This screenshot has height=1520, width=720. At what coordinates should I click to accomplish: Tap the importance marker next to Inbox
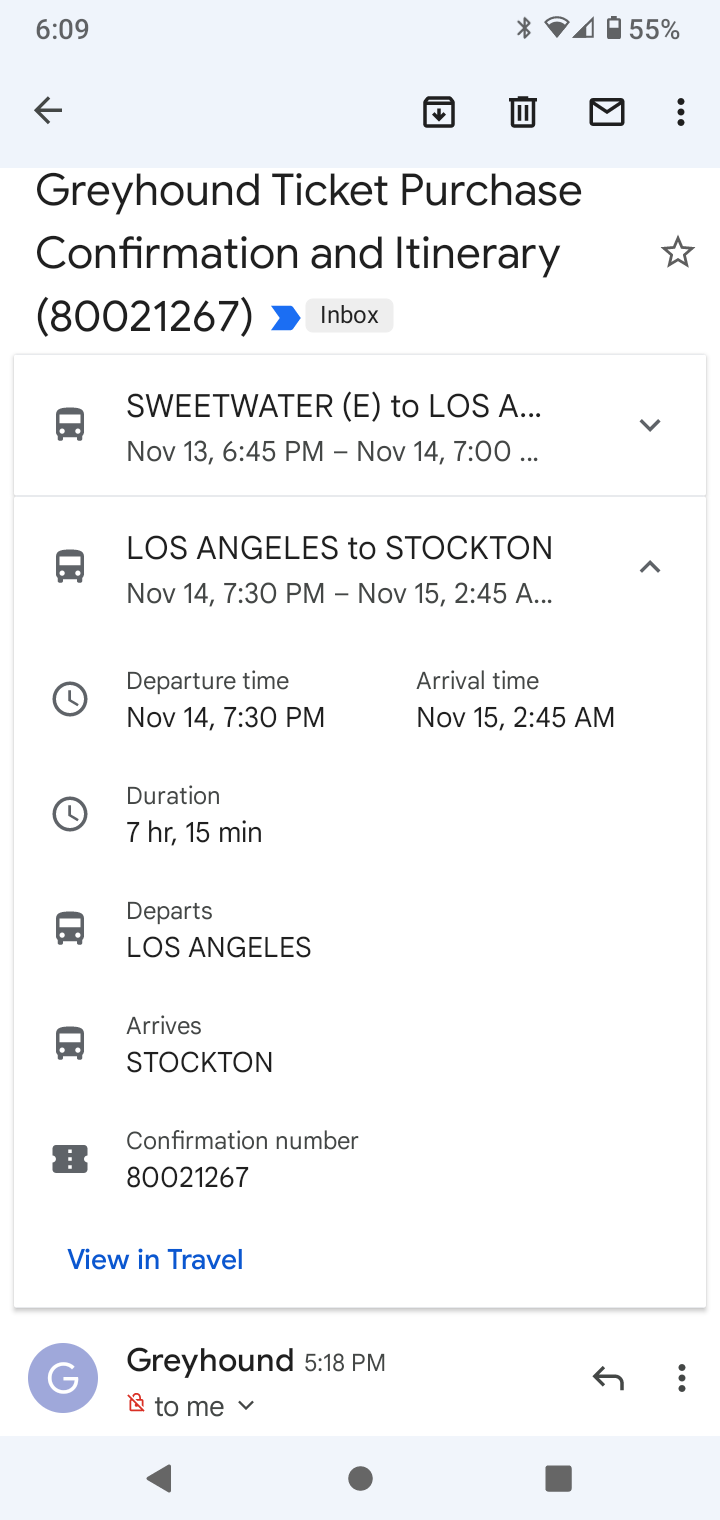point(285,317)
